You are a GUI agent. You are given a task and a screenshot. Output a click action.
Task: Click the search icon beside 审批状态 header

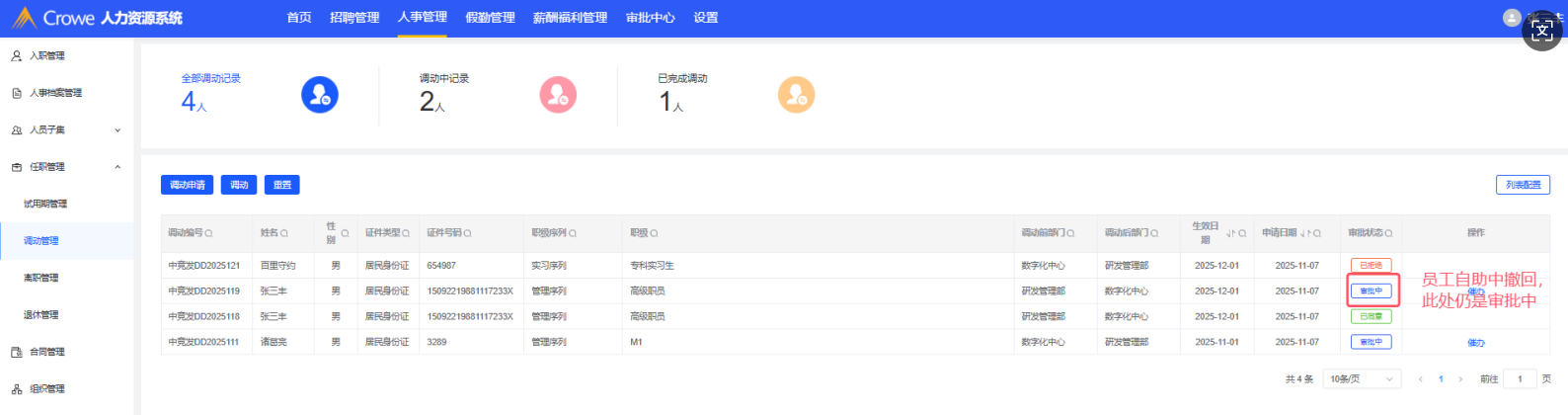[1388, 233]
